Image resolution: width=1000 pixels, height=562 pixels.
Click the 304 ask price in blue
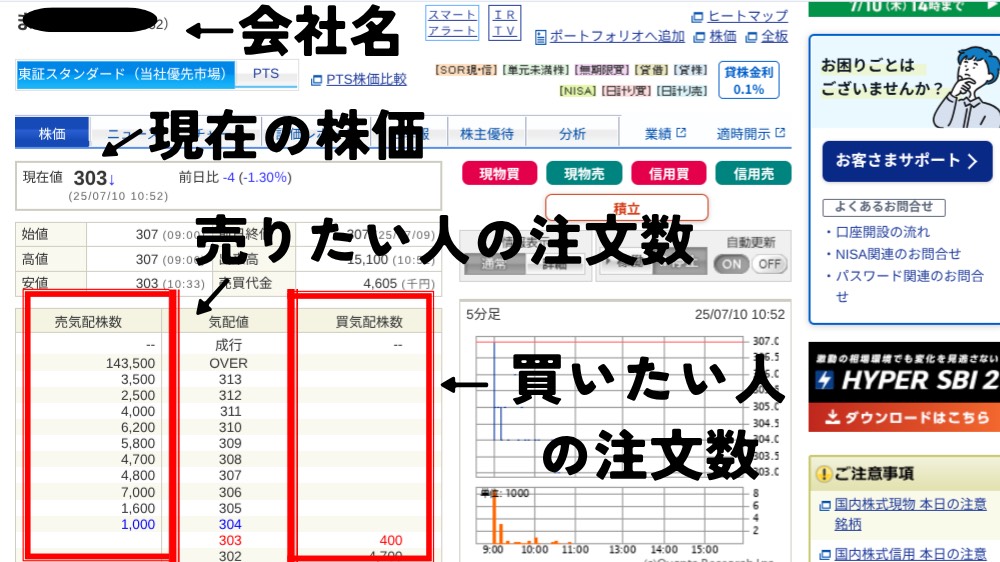[230, 524]
